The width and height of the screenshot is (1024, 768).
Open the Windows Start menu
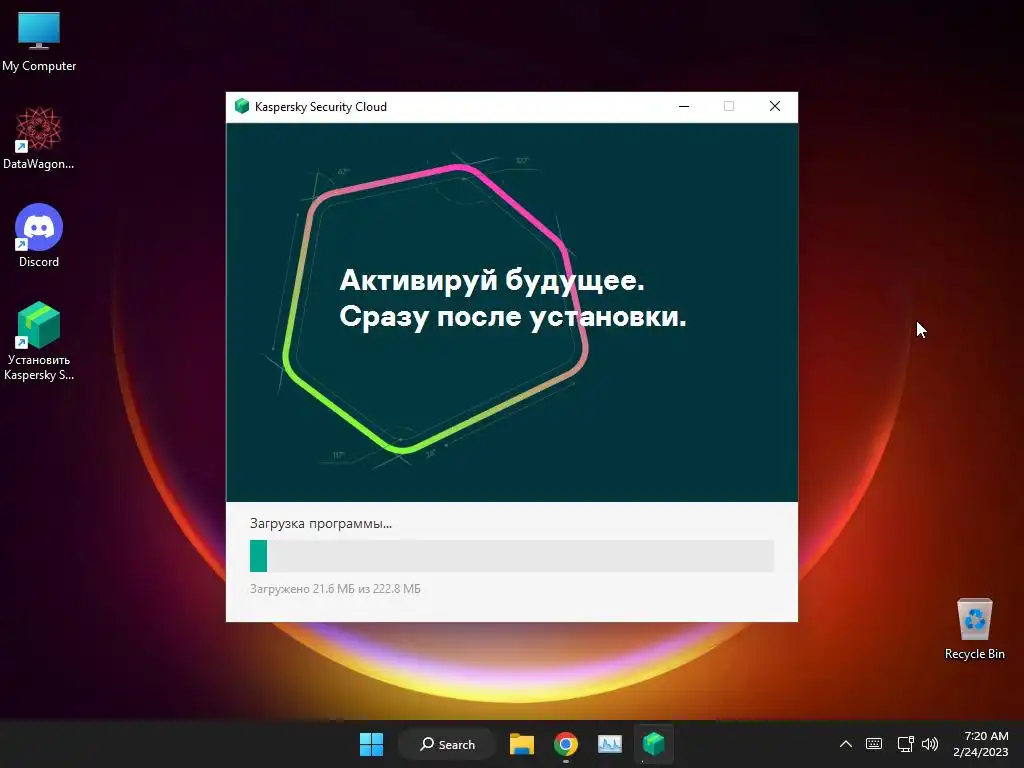point(372,744)
